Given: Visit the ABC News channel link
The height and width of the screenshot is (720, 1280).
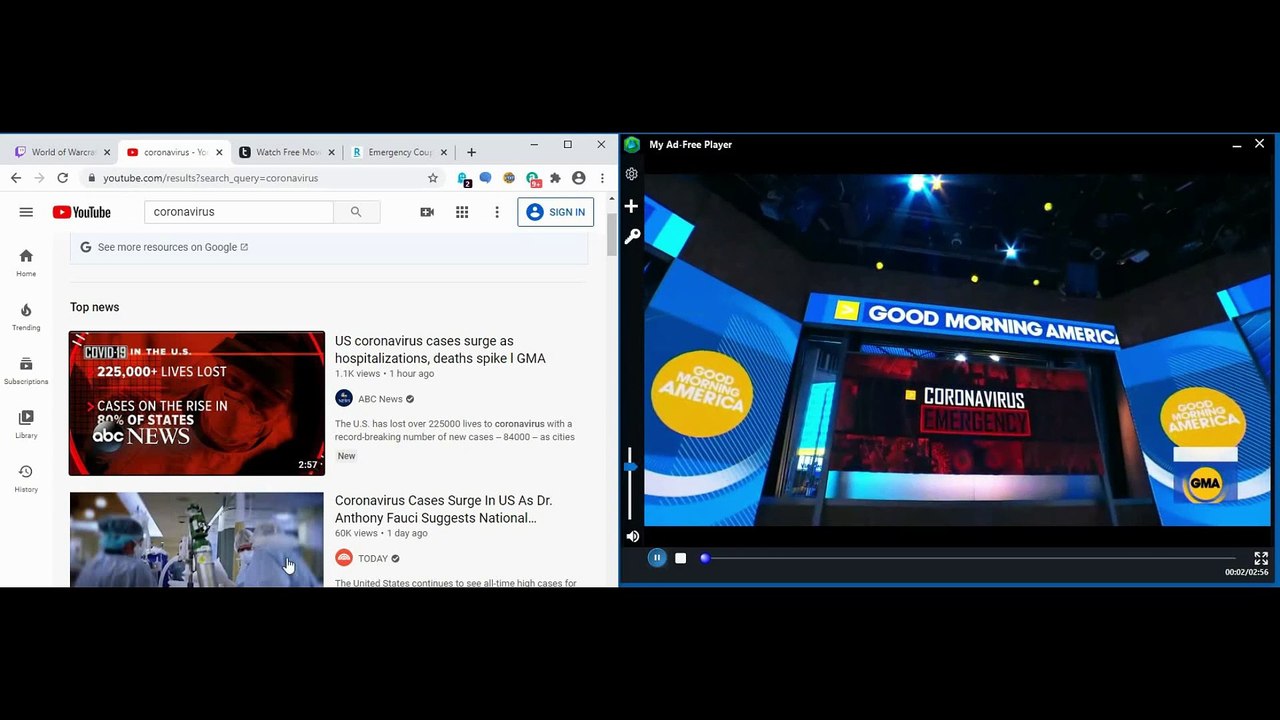Looking at the screenshot, I should click(x=380, y=399).
